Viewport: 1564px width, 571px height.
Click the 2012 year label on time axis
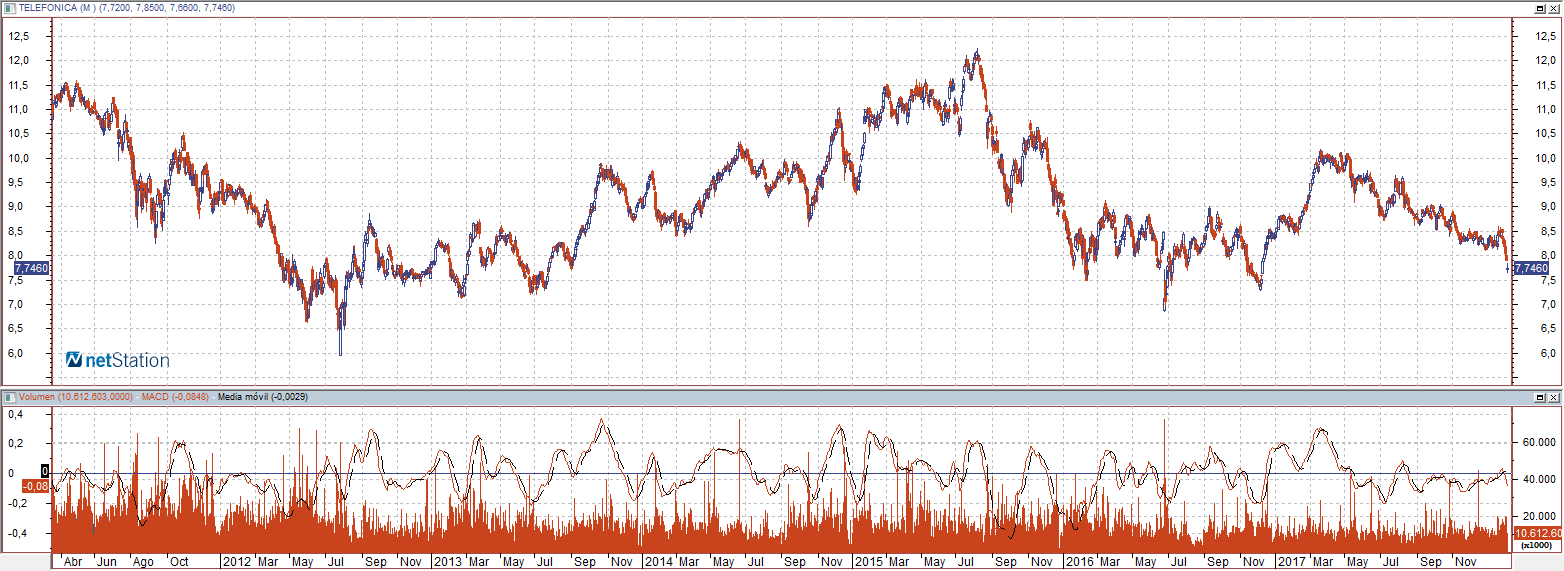[x=237, y=562]
